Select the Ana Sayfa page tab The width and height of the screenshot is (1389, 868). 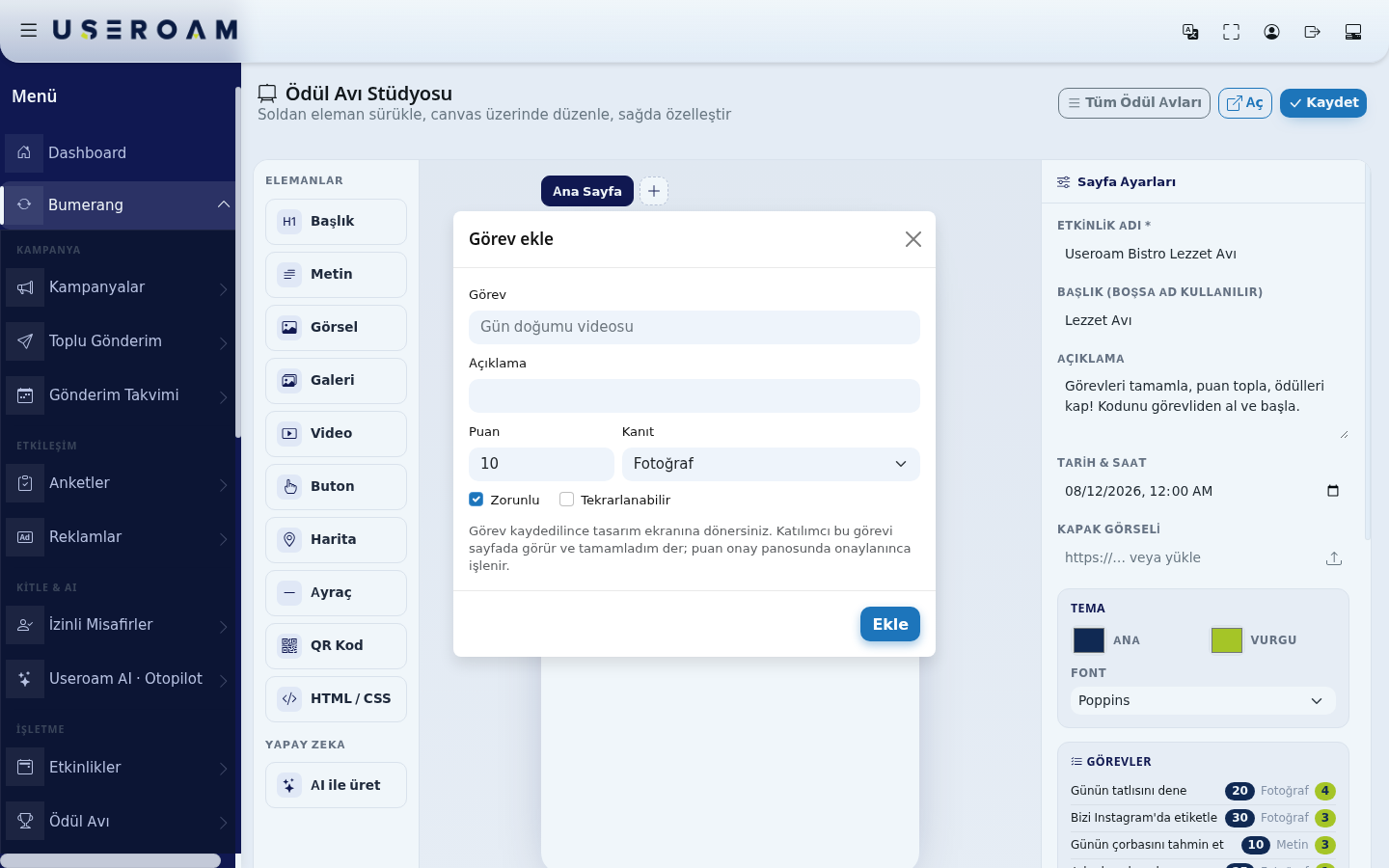(x=587, y=191)
